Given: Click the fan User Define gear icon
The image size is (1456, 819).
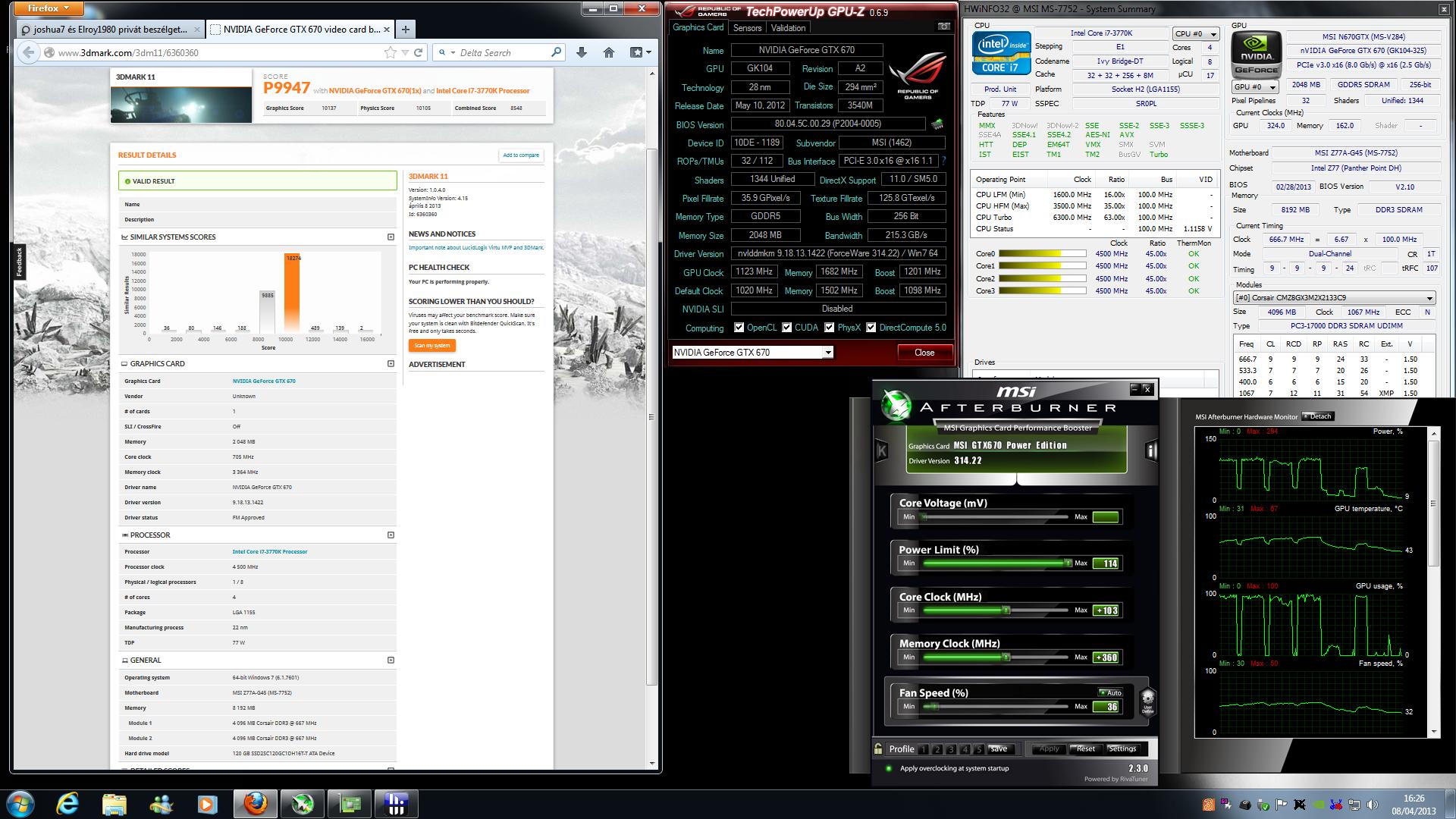Looking at the screenshot, I should pos(1147,701).
